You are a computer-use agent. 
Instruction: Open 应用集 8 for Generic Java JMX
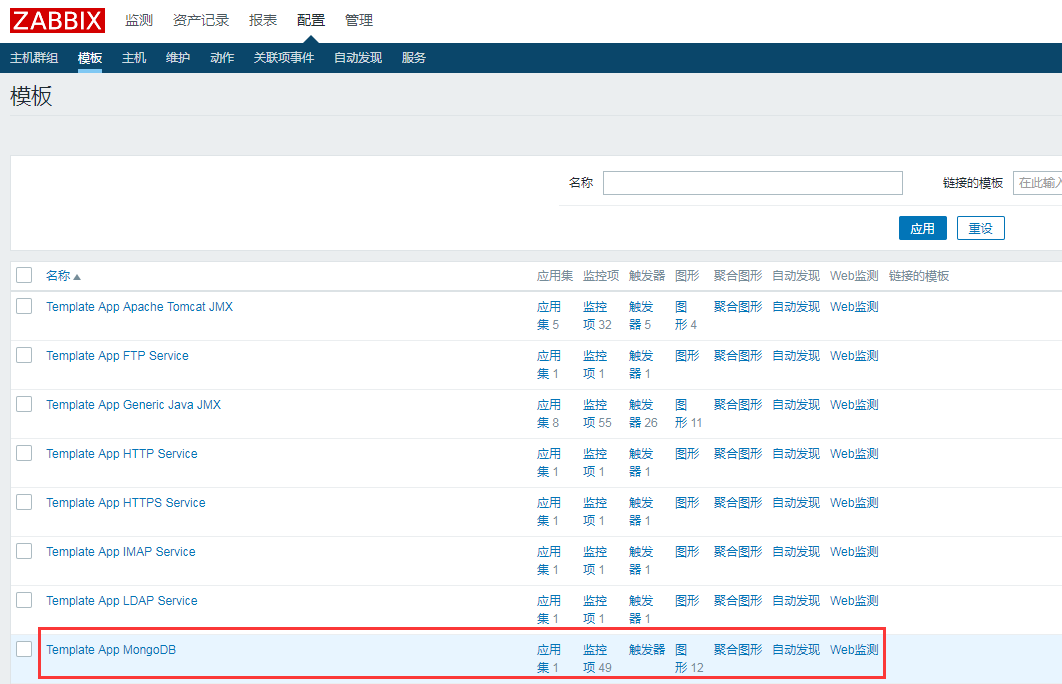(549, 414)
